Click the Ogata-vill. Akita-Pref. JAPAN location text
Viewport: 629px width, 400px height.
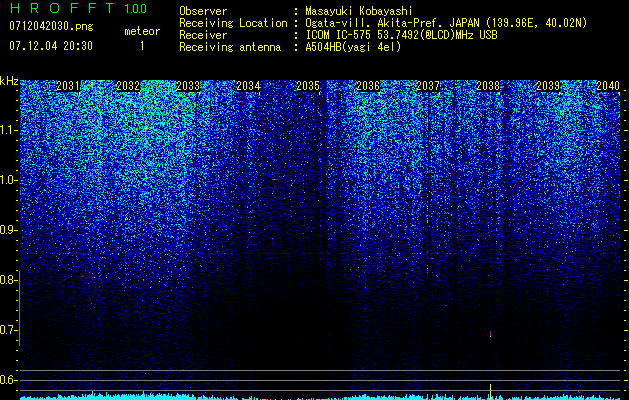(x=446, y=23)
